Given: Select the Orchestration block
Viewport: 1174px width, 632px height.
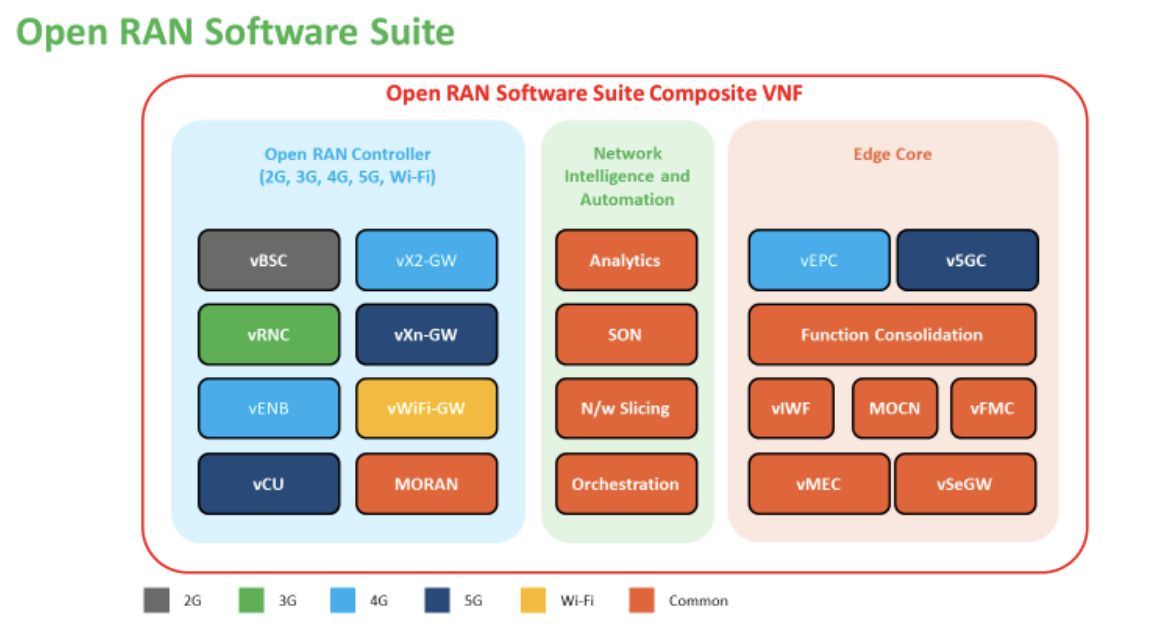Looking at the screenshot, I should 625,484.
